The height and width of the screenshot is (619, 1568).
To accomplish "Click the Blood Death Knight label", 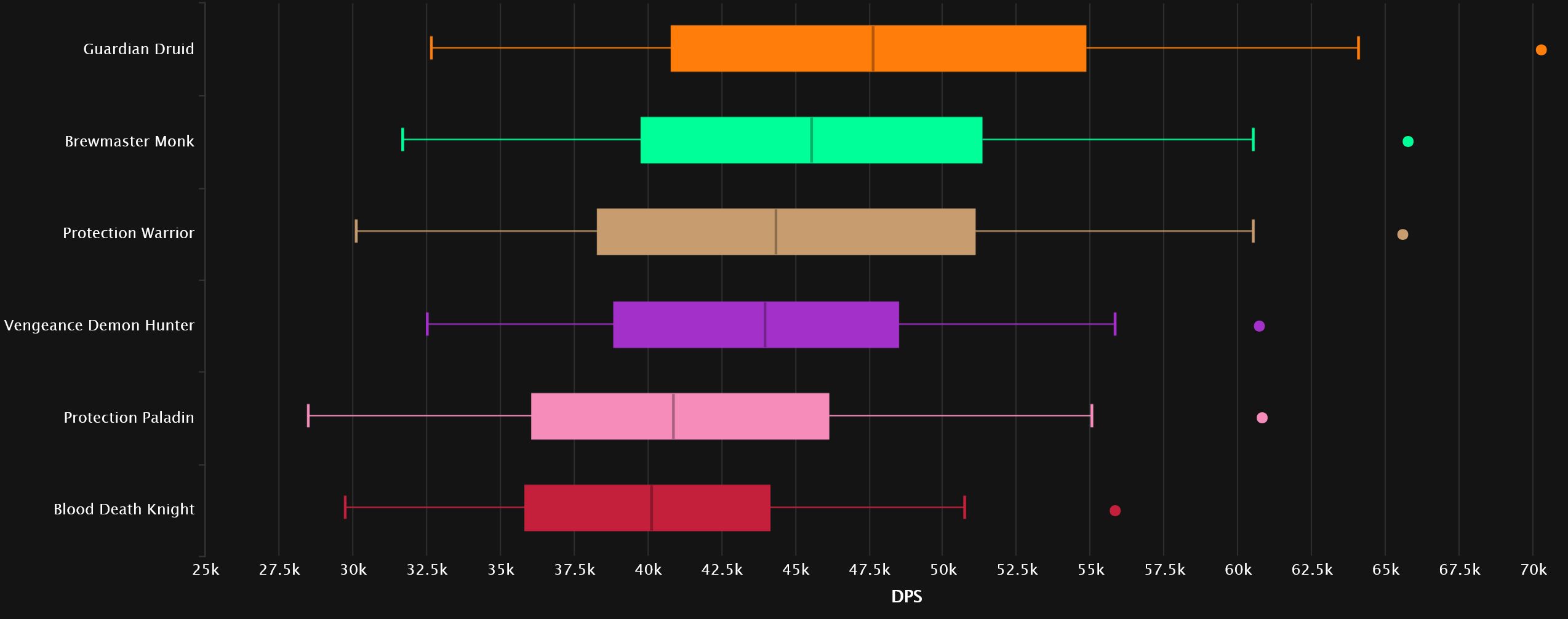I will [124, 509].
